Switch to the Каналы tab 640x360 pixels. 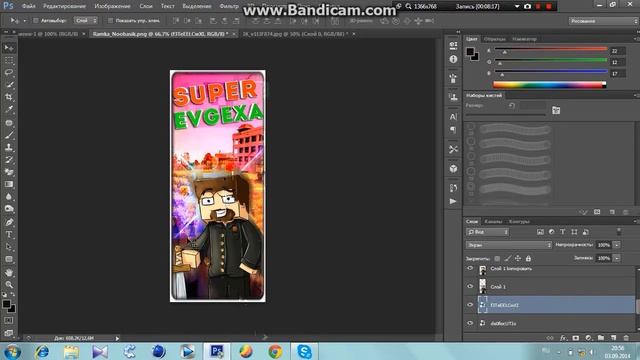pos(493,222)
